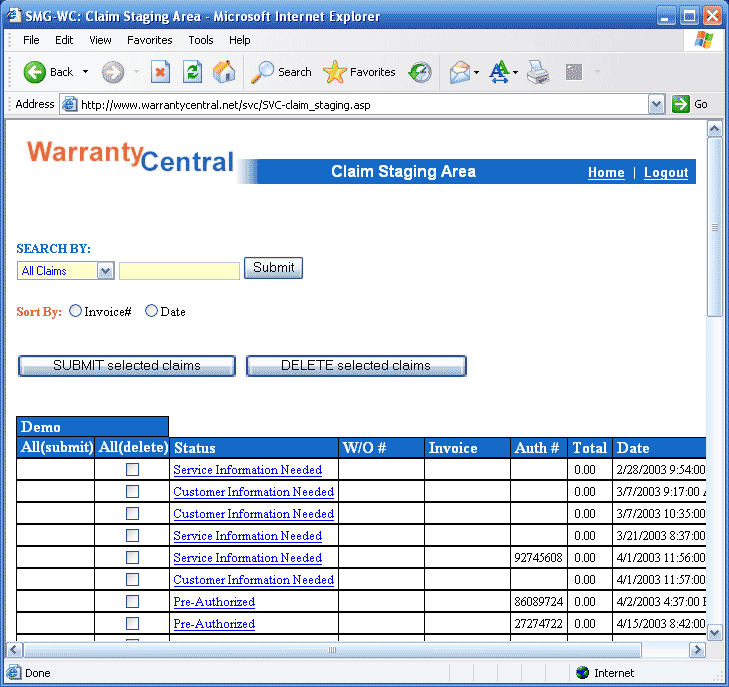Screen dimensions: 729x687
Task: Open the View menu
Action: [x=100, y=40]
